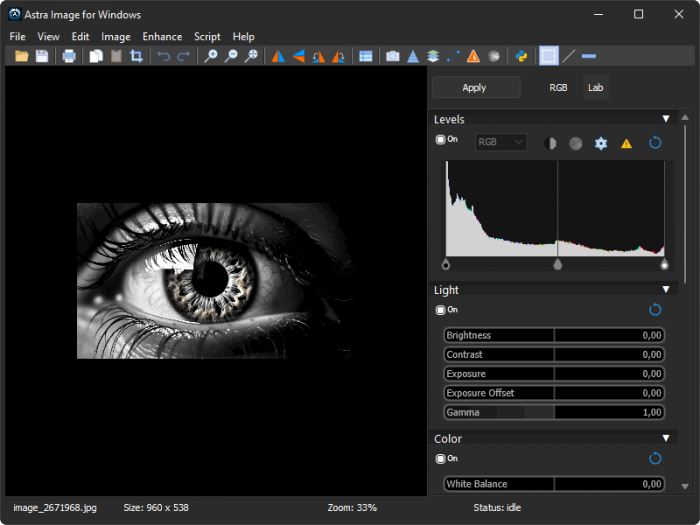
Task: Click the Python script icon
Action: pyautogui.click(x=521, y=56)
